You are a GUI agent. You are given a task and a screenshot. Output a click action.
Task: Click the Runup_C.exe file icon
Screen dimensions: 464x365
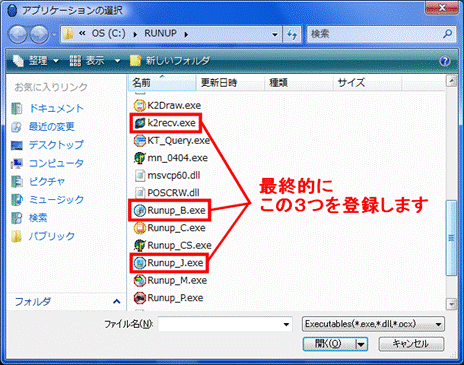[x=140, y=228]
